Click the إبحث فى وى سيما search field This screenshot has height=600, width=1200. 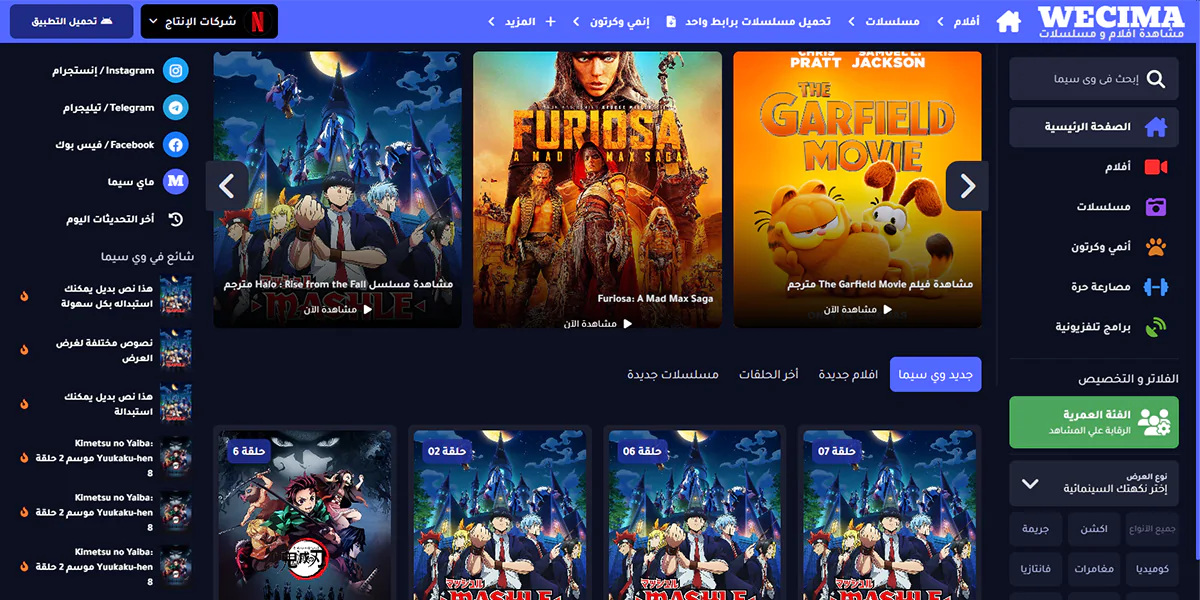click(x=1094, y=78)
